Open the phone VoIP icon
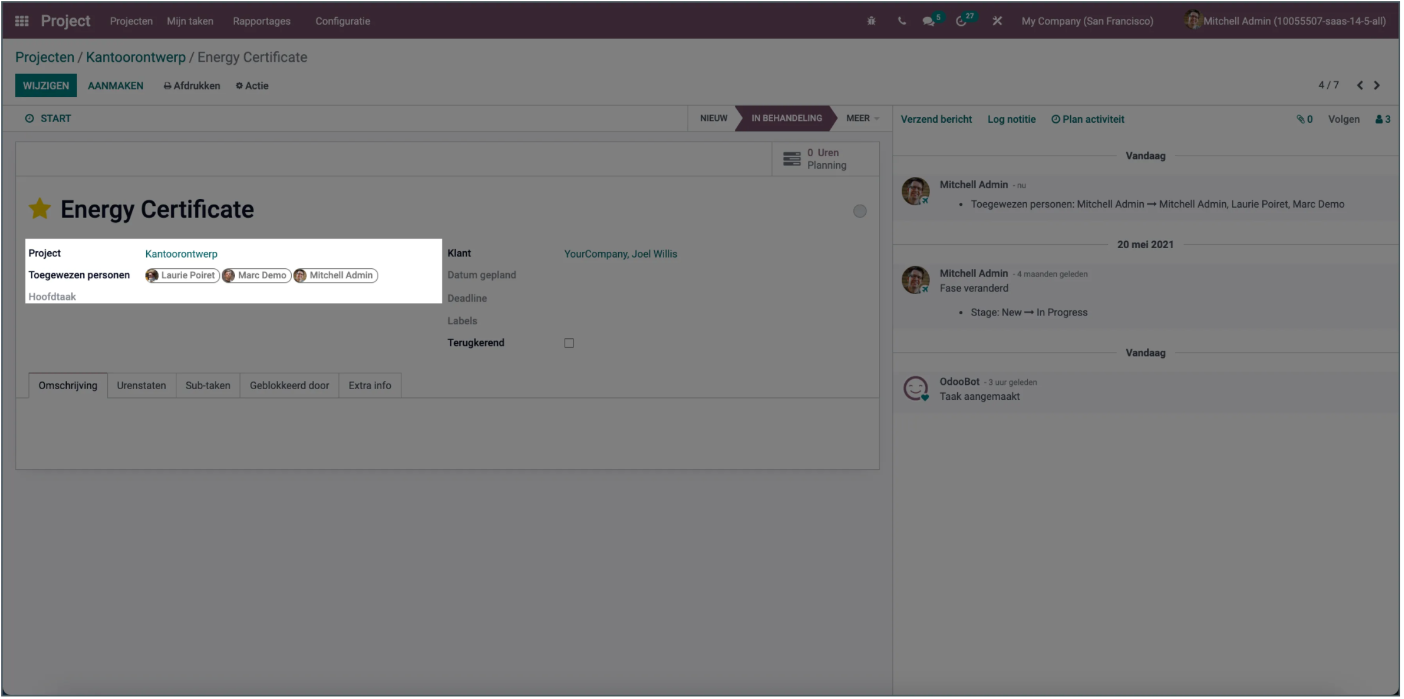Screen dimensions: 1404x699 (x=903, y=21)
